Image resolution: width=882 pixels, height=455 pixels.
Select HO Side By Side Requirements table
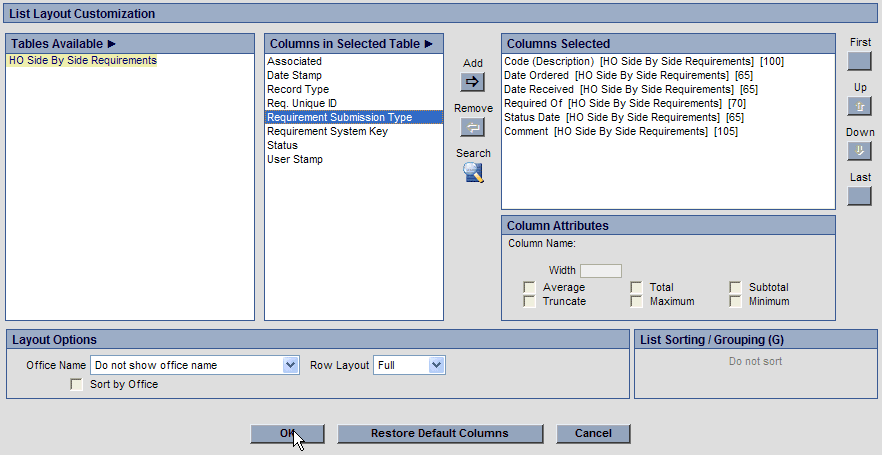point(82,61)
